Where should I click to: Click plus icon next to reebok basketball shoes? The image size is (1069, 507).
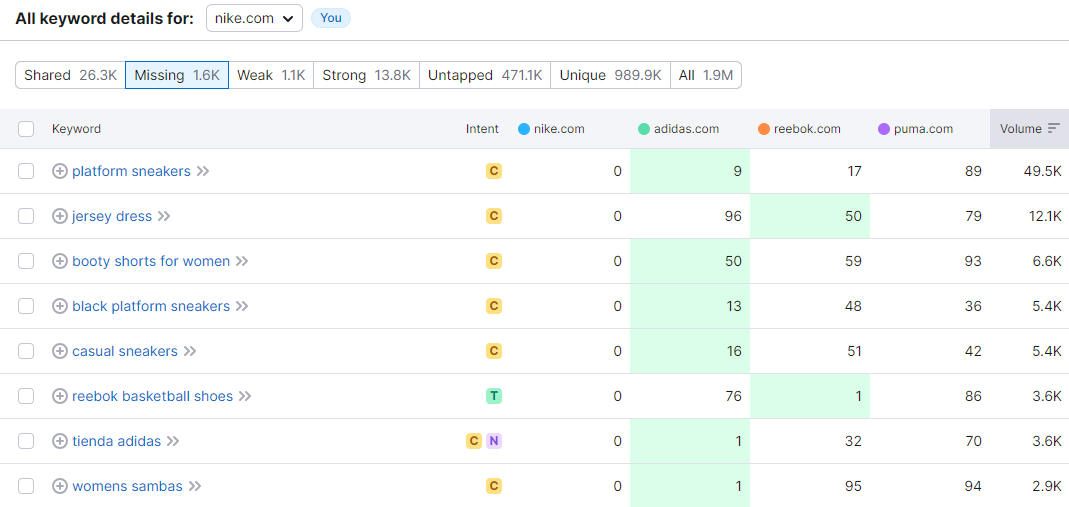pos(60,396)
